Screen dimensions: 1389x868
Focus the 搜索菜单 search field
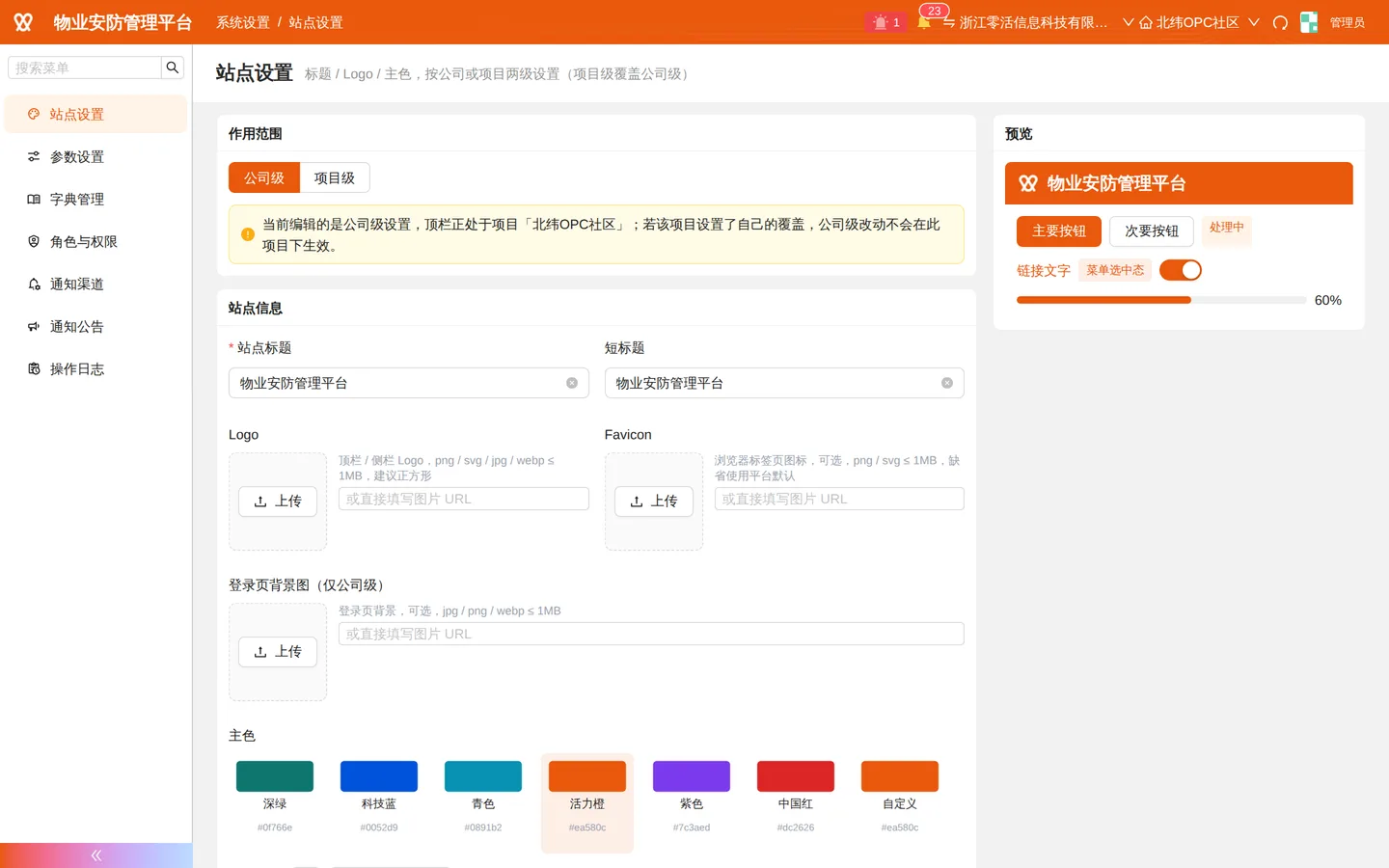pos(85,68)
